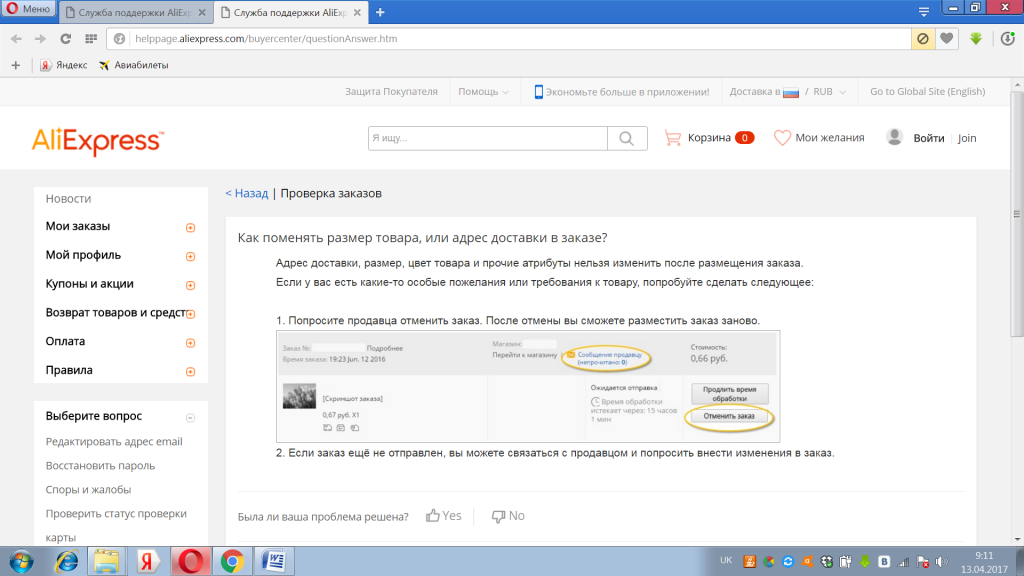Open downloads with green arrow icon
The width and height of the screenshot is (1024, 576).
coord(976,39)
